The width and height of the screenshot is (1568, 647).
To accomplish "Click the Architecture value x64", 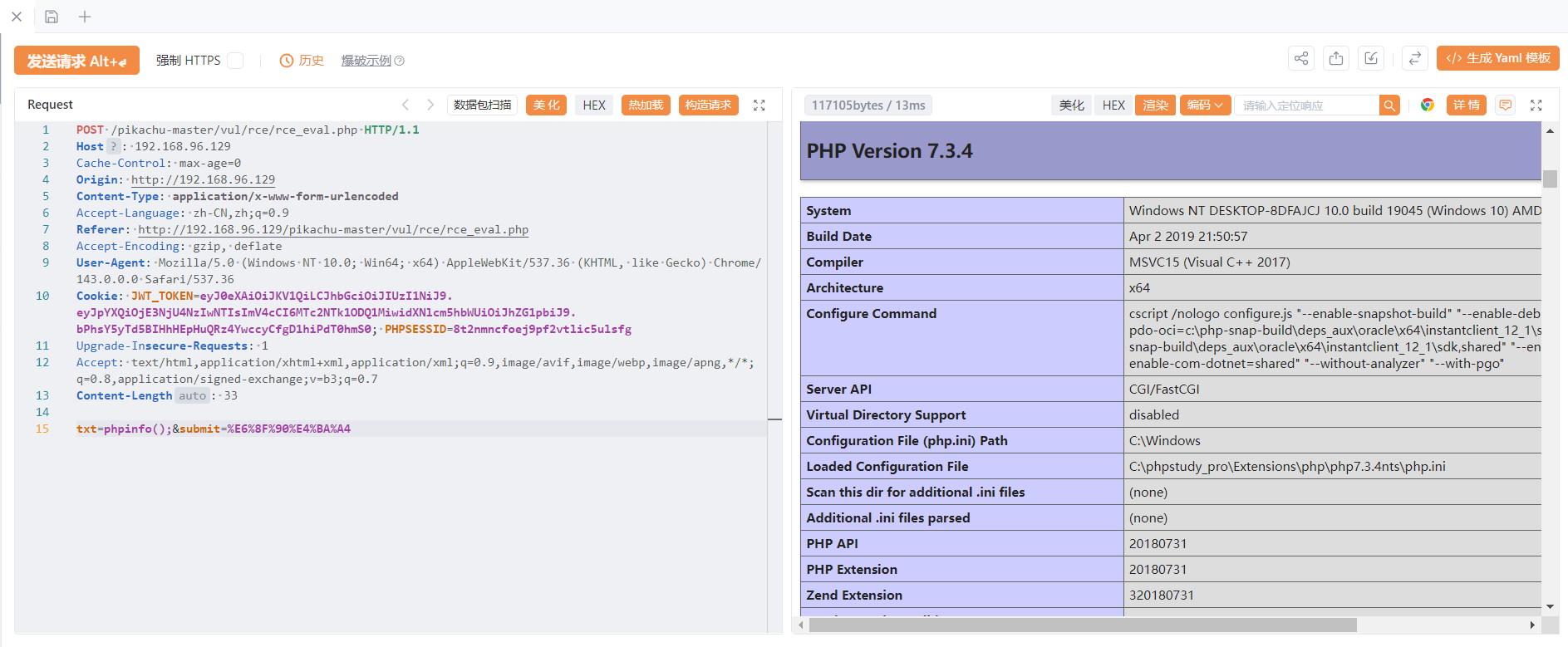I will [x=1139, y=288].
